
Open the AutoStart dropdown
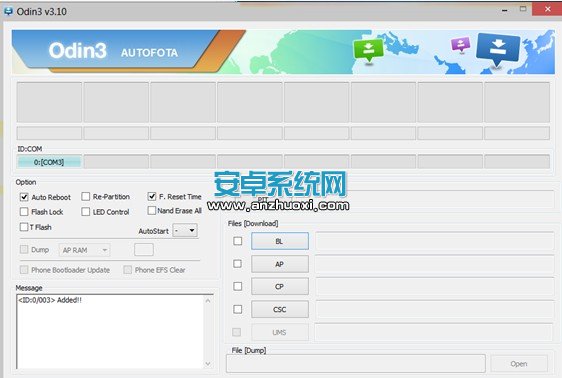click(x=185, y=230)
